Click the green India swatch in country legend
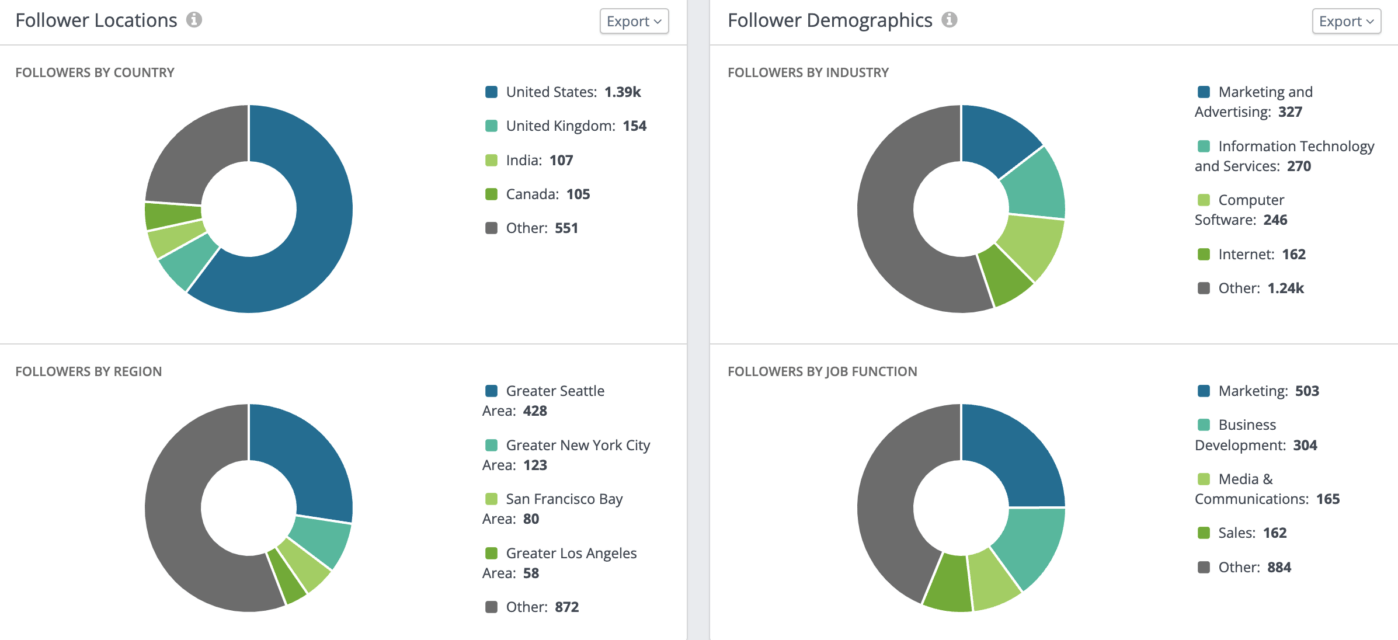This screenshot has width=1398, height=640. [489, 159]
